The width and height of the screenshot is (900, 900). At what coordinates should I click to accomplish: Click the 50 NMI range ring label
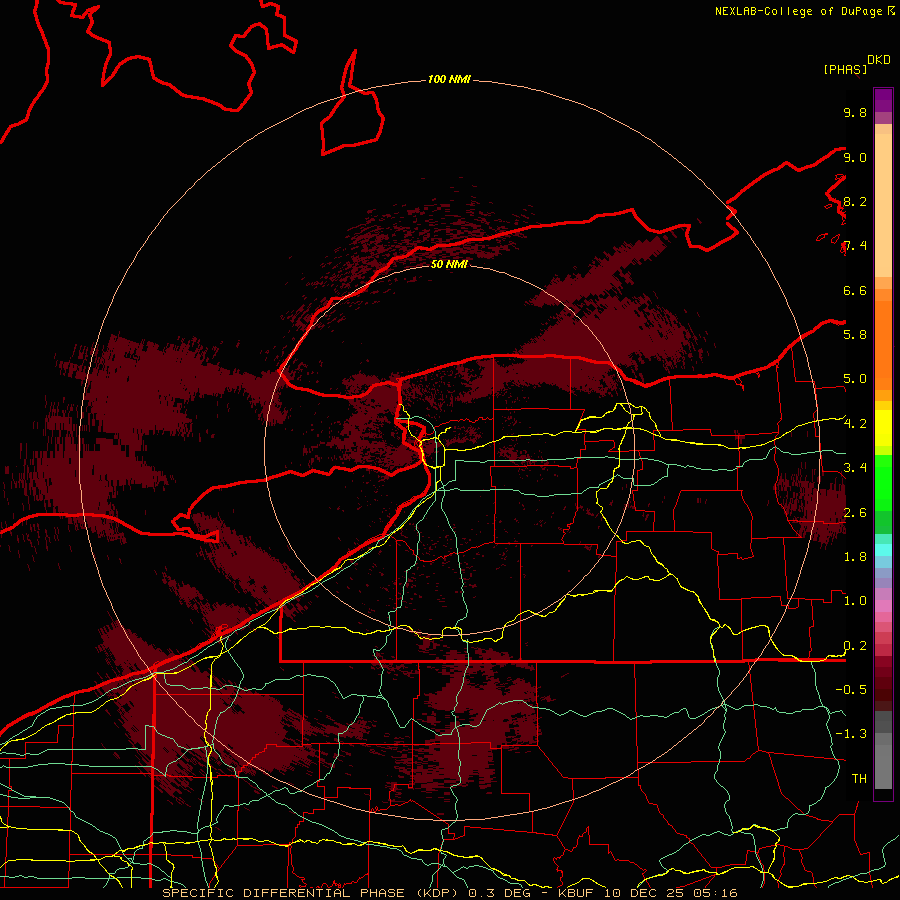(x=449, y=264)
